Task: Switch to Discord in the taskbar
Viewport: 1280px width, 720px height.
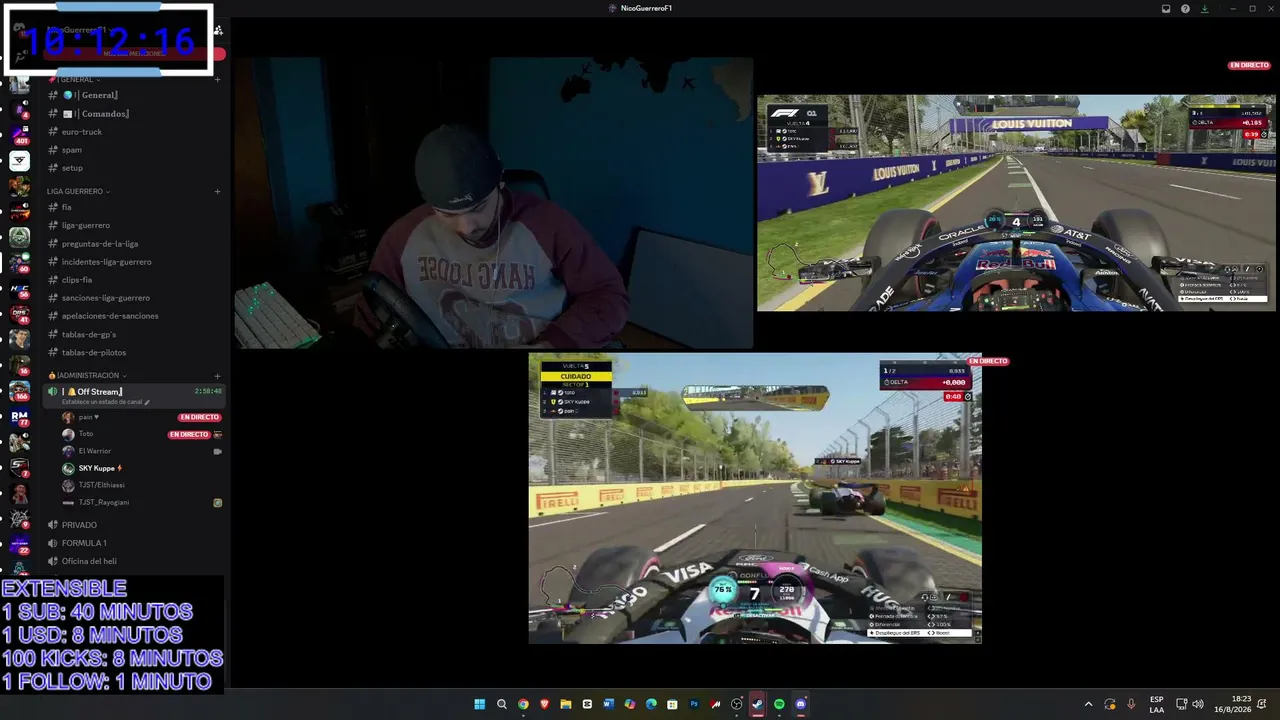Action: point(801,704)
